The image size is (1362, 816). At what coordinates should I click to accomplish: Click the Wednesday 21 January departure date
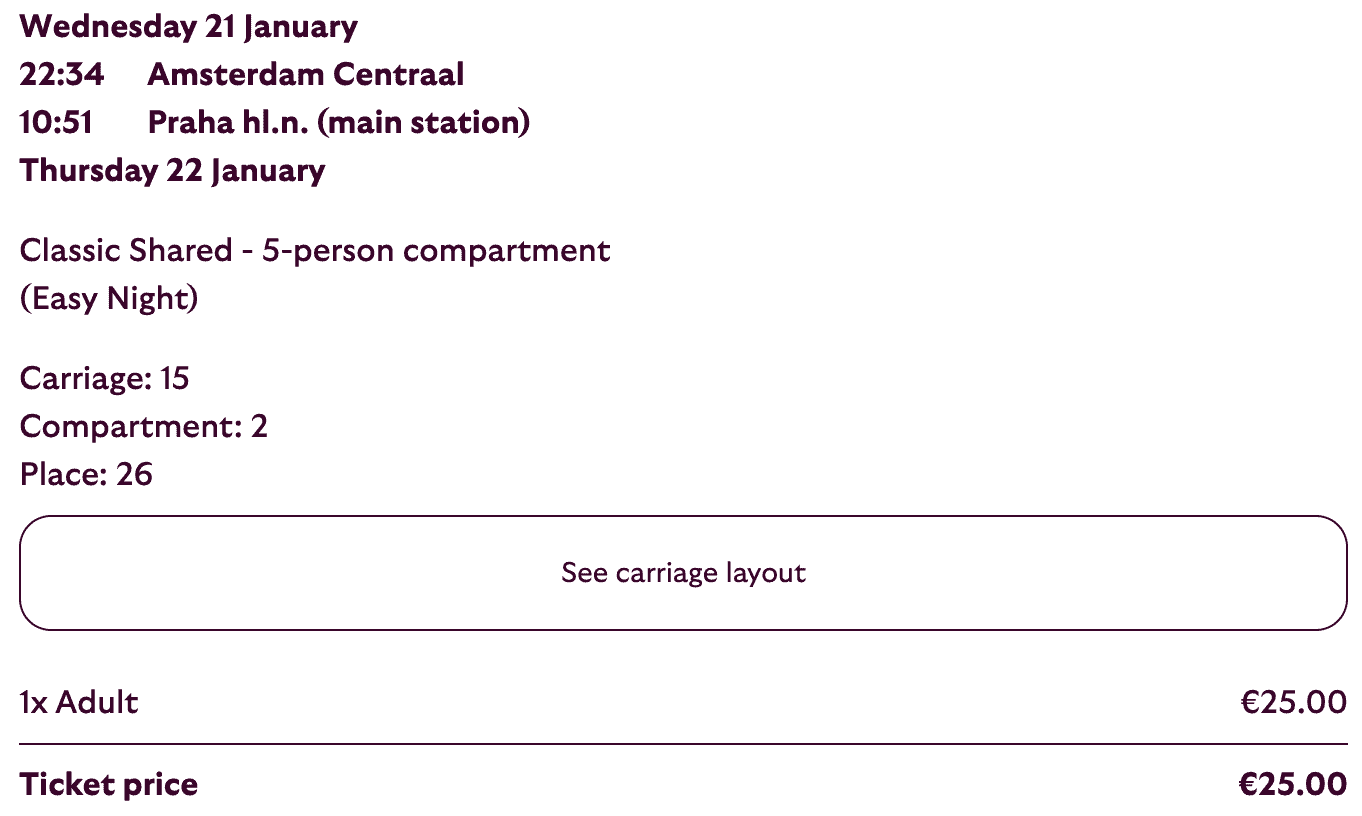(188, 26)
